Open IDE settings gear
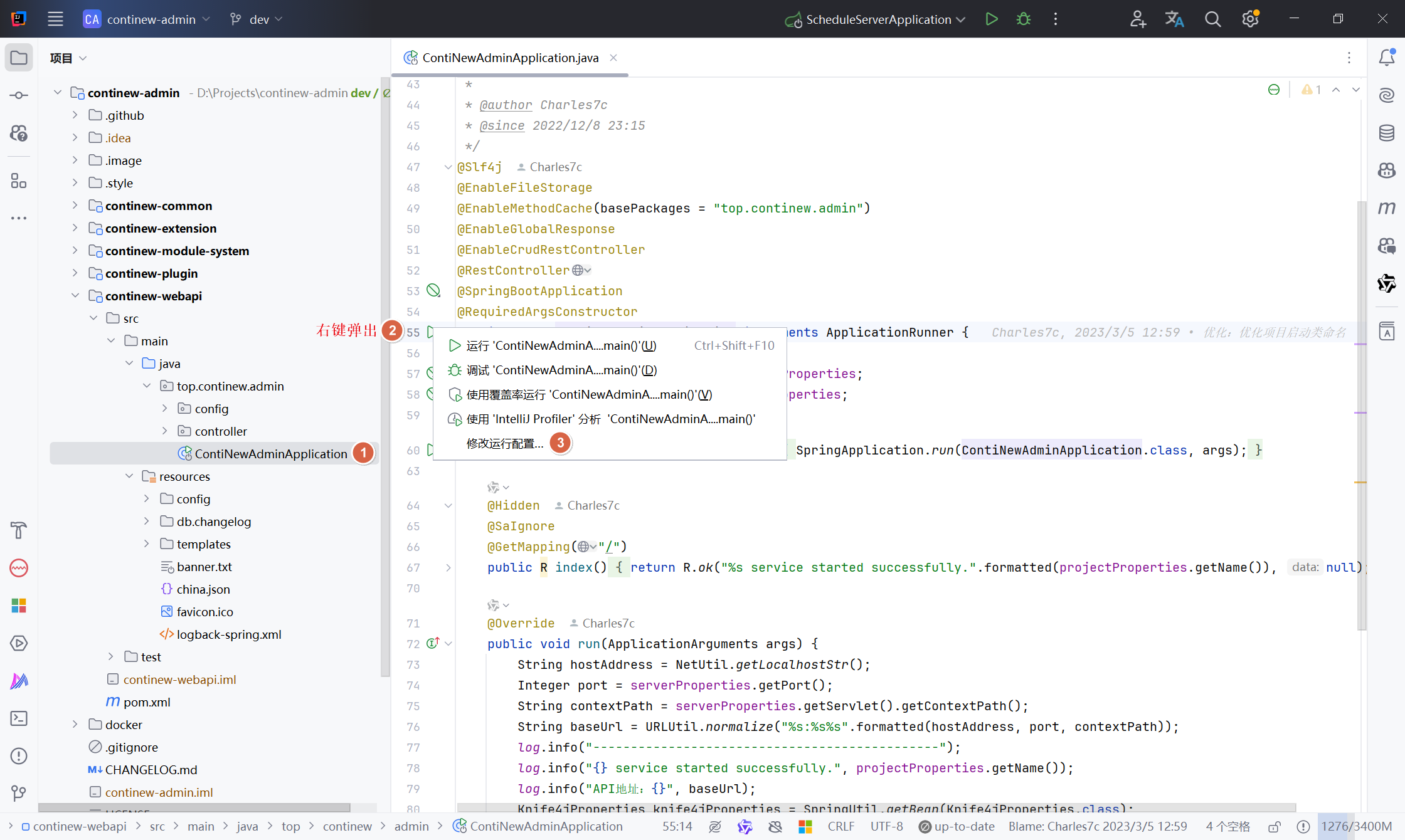 coord(1250,19)
